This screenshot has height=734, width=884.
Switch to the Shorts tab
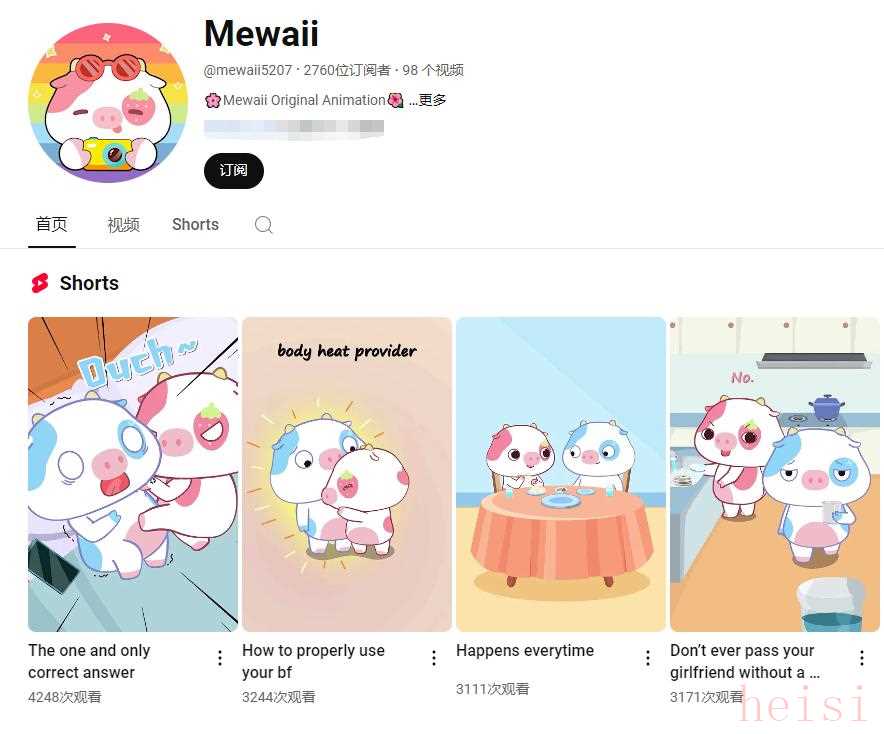pyautogui.click(x=195, y=225)
